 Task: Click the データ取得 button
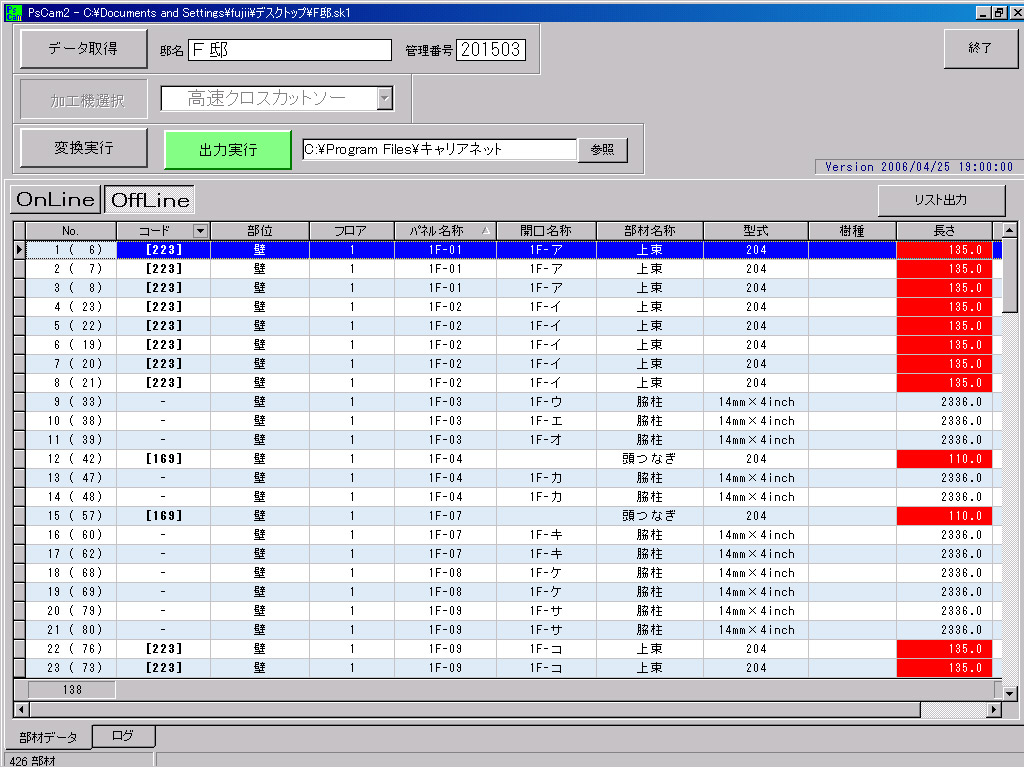(x=83, y=48)
